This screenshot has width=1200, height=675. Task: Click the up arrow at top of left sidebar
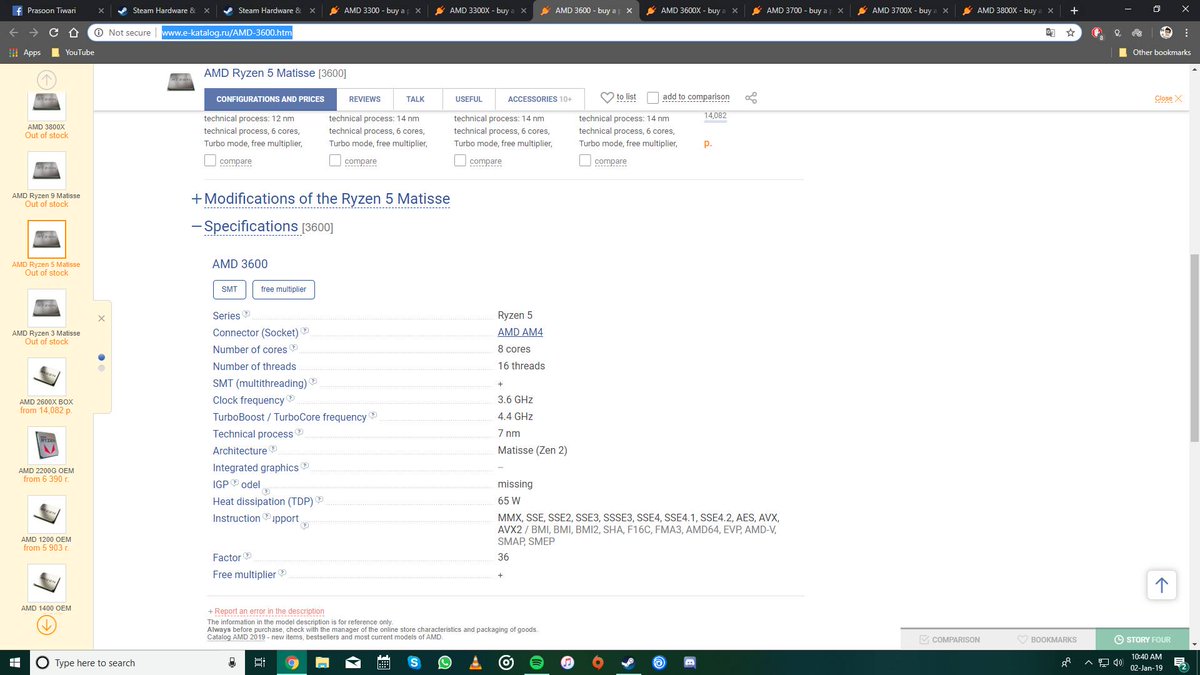[x=47, y=79]
